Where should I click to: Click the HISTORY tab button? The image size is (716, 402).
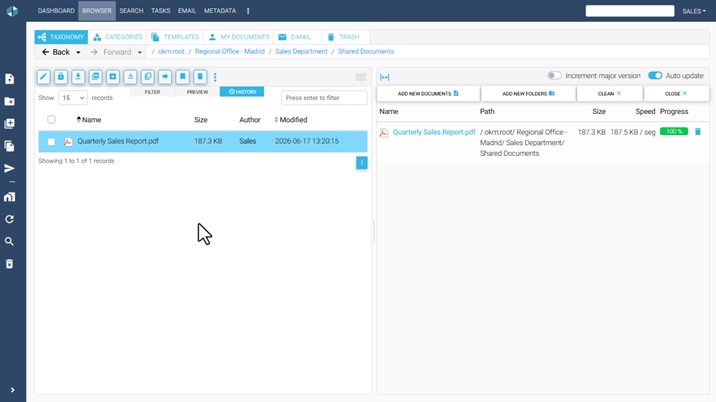point(242,92)
